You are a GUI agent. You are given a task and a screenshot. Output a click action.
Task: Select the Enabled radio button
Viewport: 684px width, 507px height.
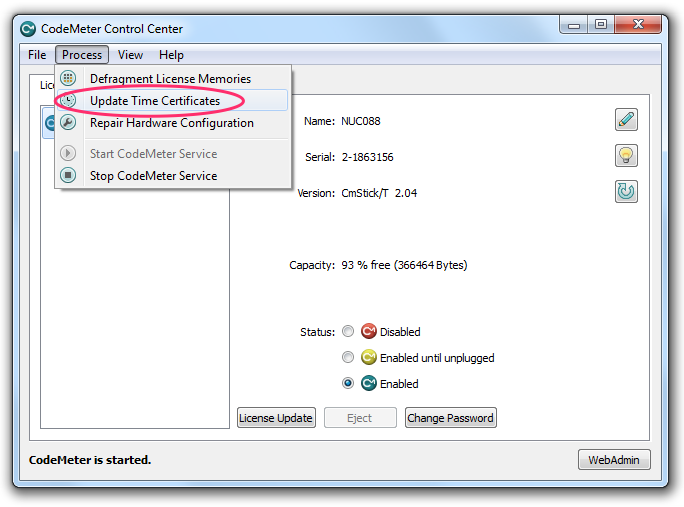(348, 384)
